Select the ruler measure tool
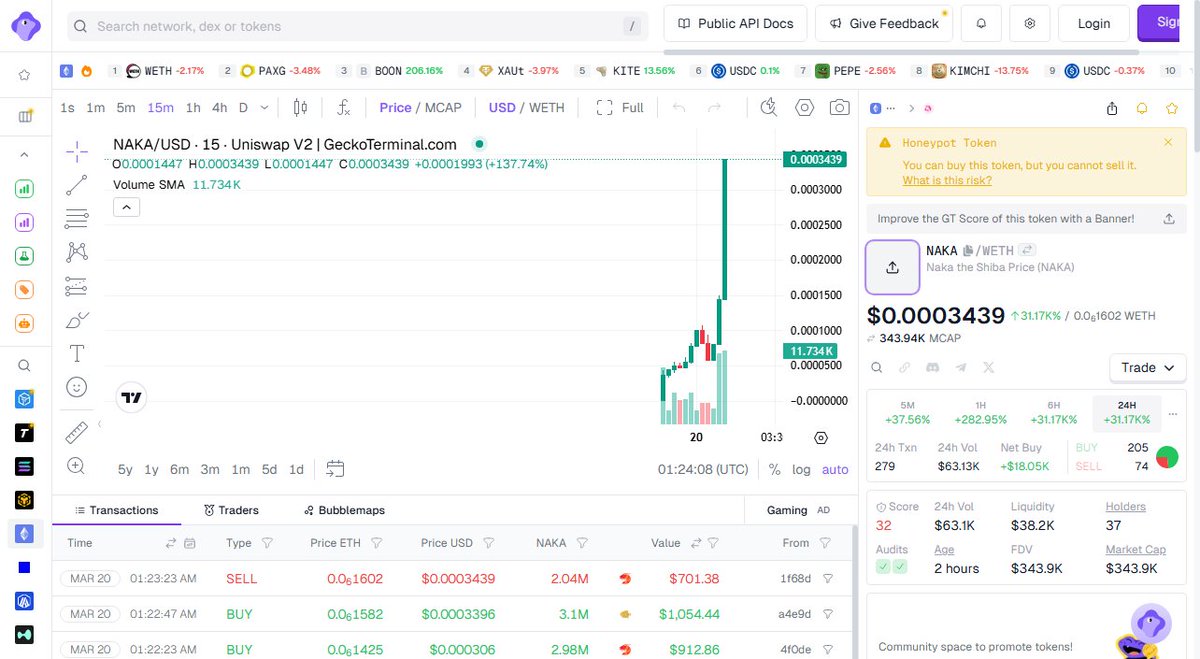This screenshot has height=659, width=1200. coord(76,431)
